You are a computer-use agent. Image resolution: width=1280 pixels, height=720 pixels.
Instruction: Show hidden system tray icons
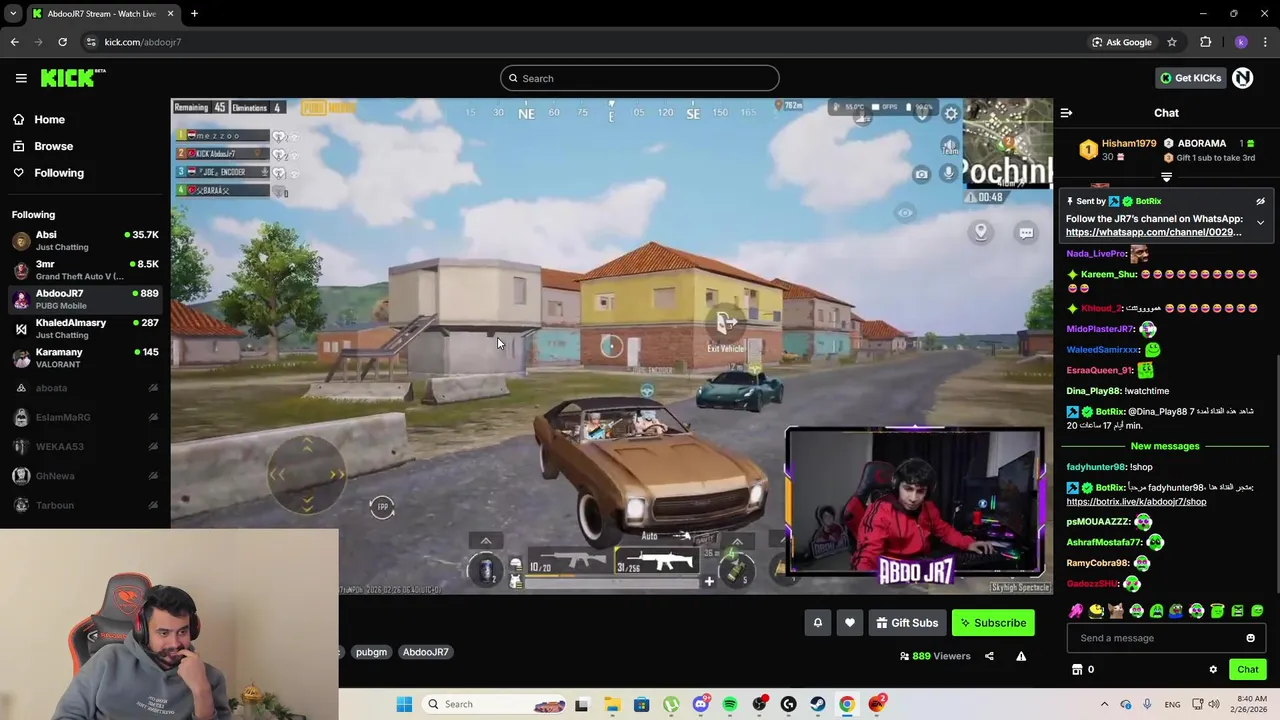1104,704
